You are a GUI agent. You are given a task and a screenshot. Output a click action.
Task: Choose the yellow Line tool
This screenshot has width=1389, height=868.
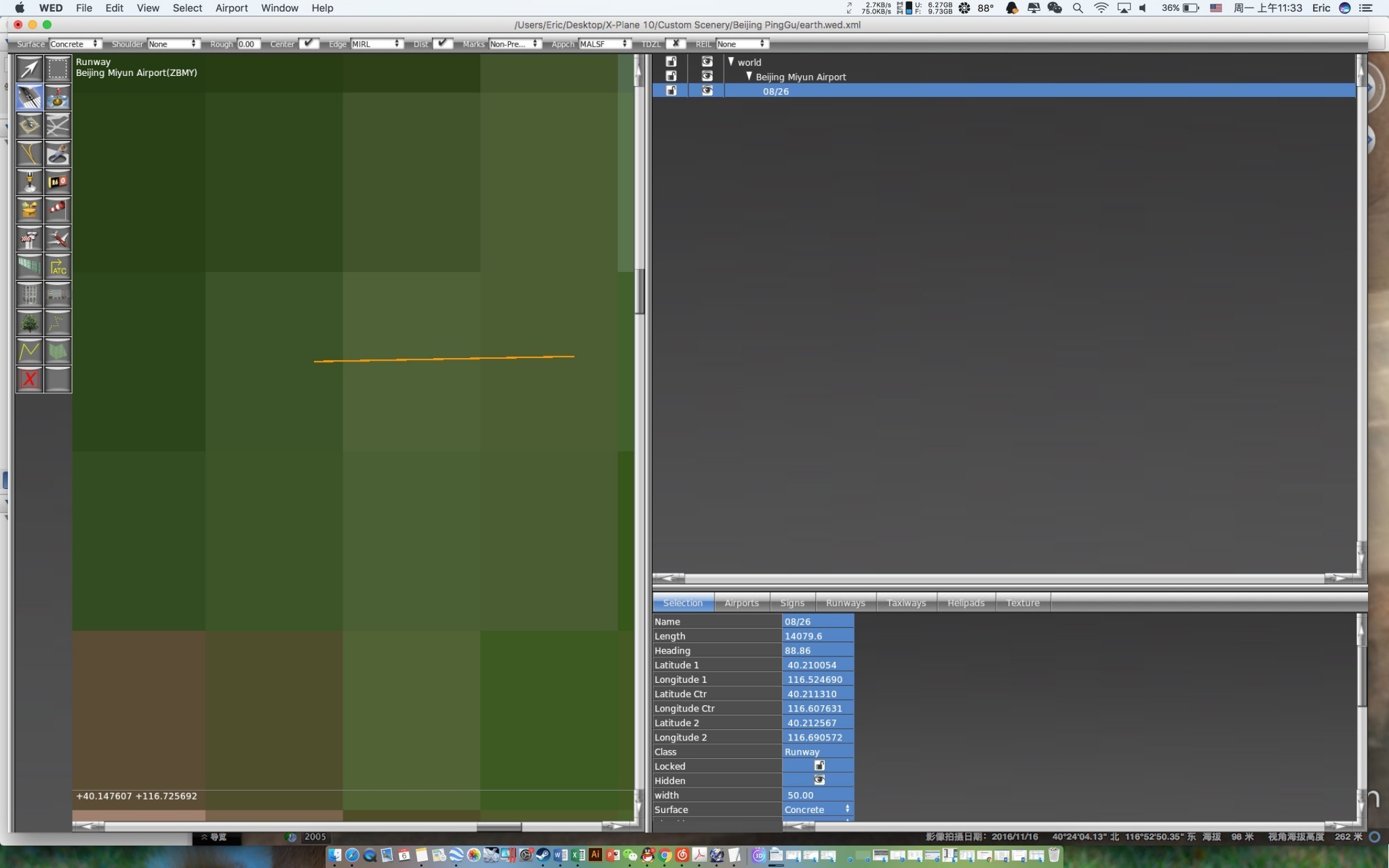point(29,351)
